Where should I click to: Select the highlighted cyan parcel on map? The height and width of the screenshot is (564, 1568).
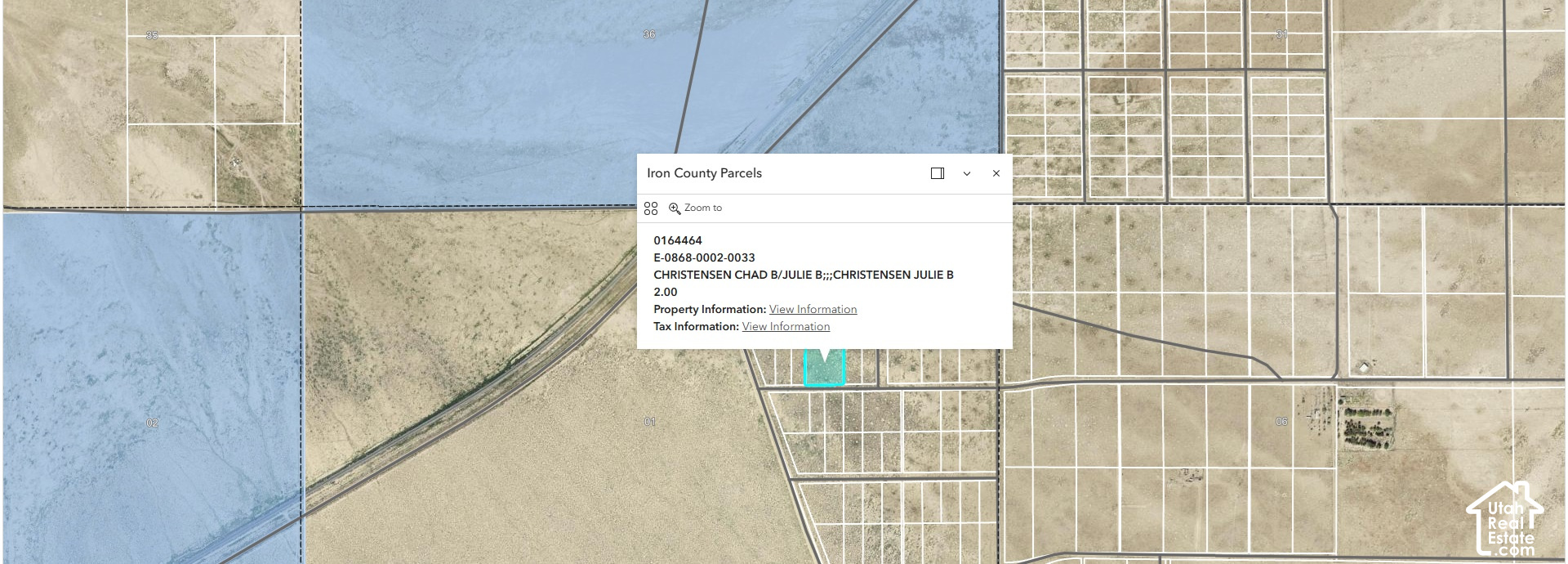(x=824, y=372)
